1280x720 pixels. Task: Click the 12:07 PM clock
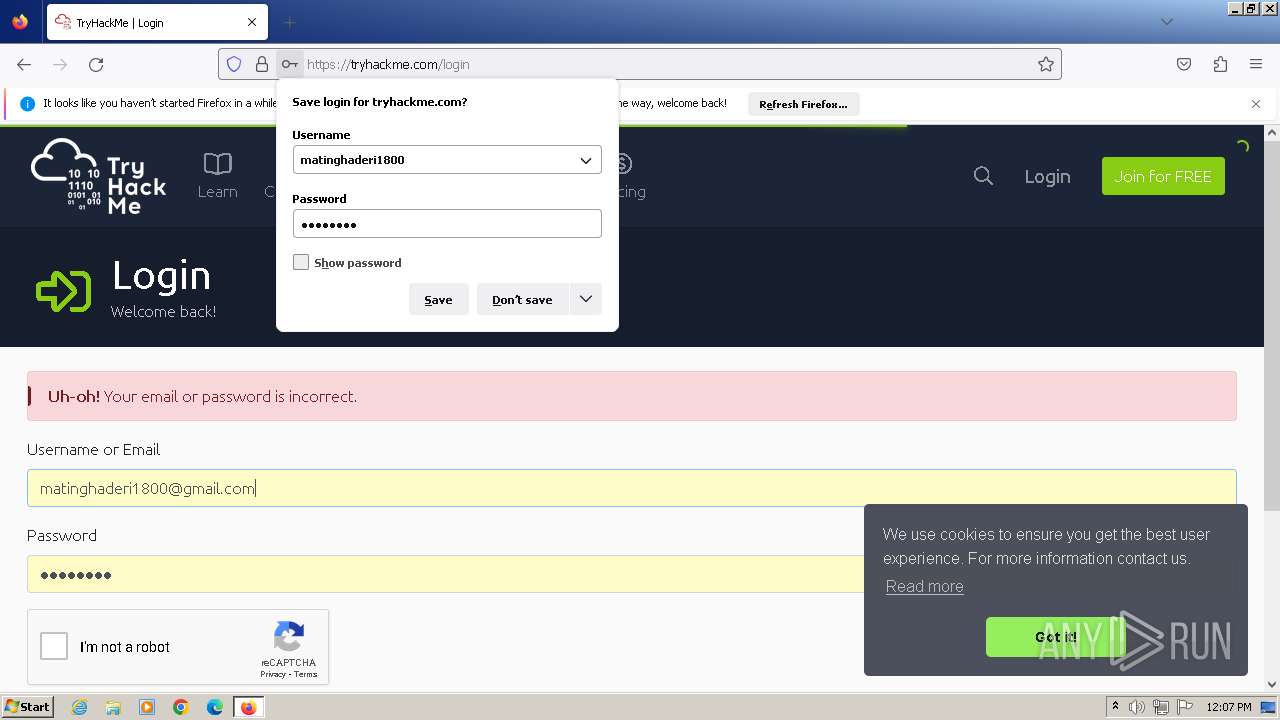[1229, 707]
